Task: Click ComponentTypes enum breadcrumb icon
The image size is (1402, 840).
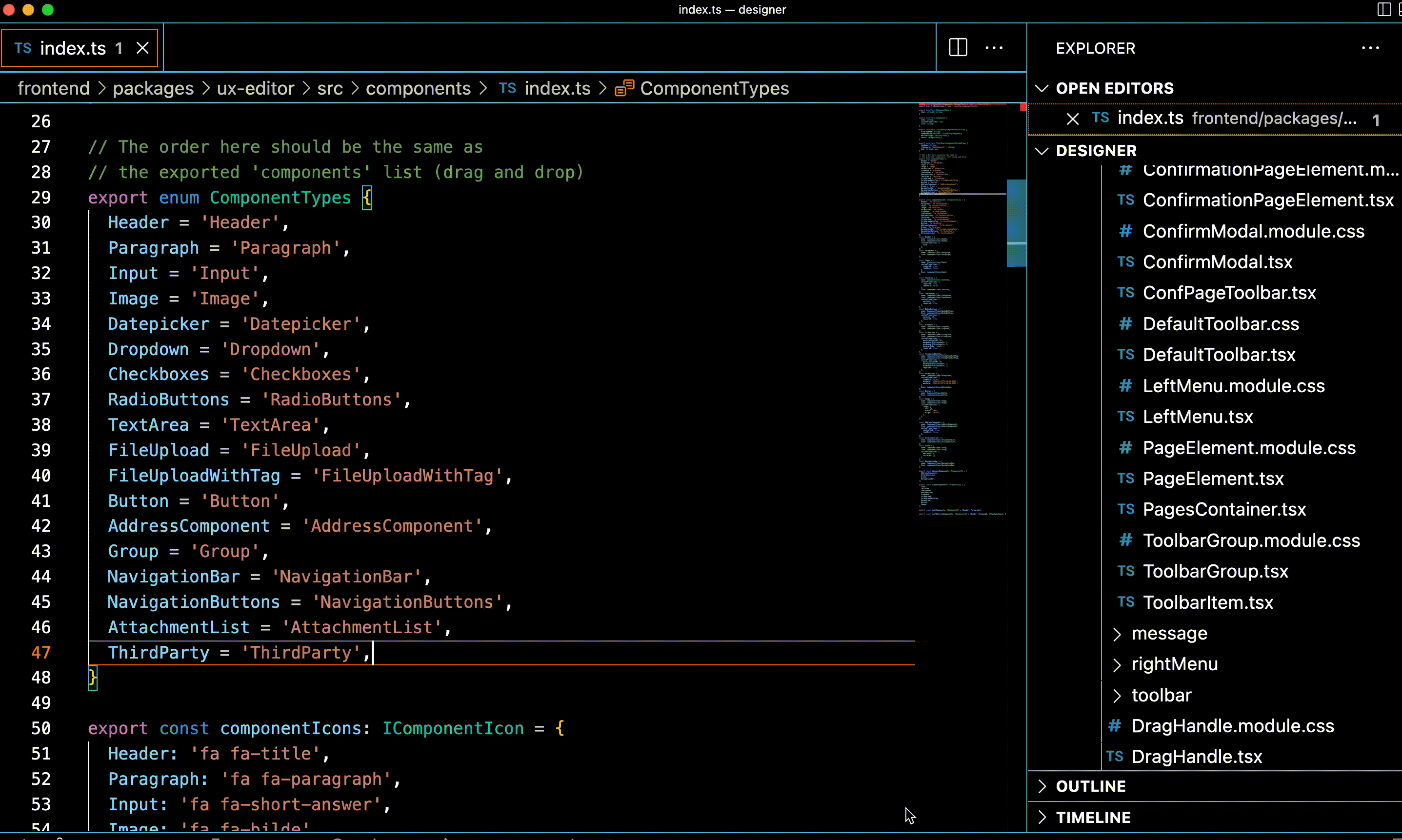Action: [624, 88]
